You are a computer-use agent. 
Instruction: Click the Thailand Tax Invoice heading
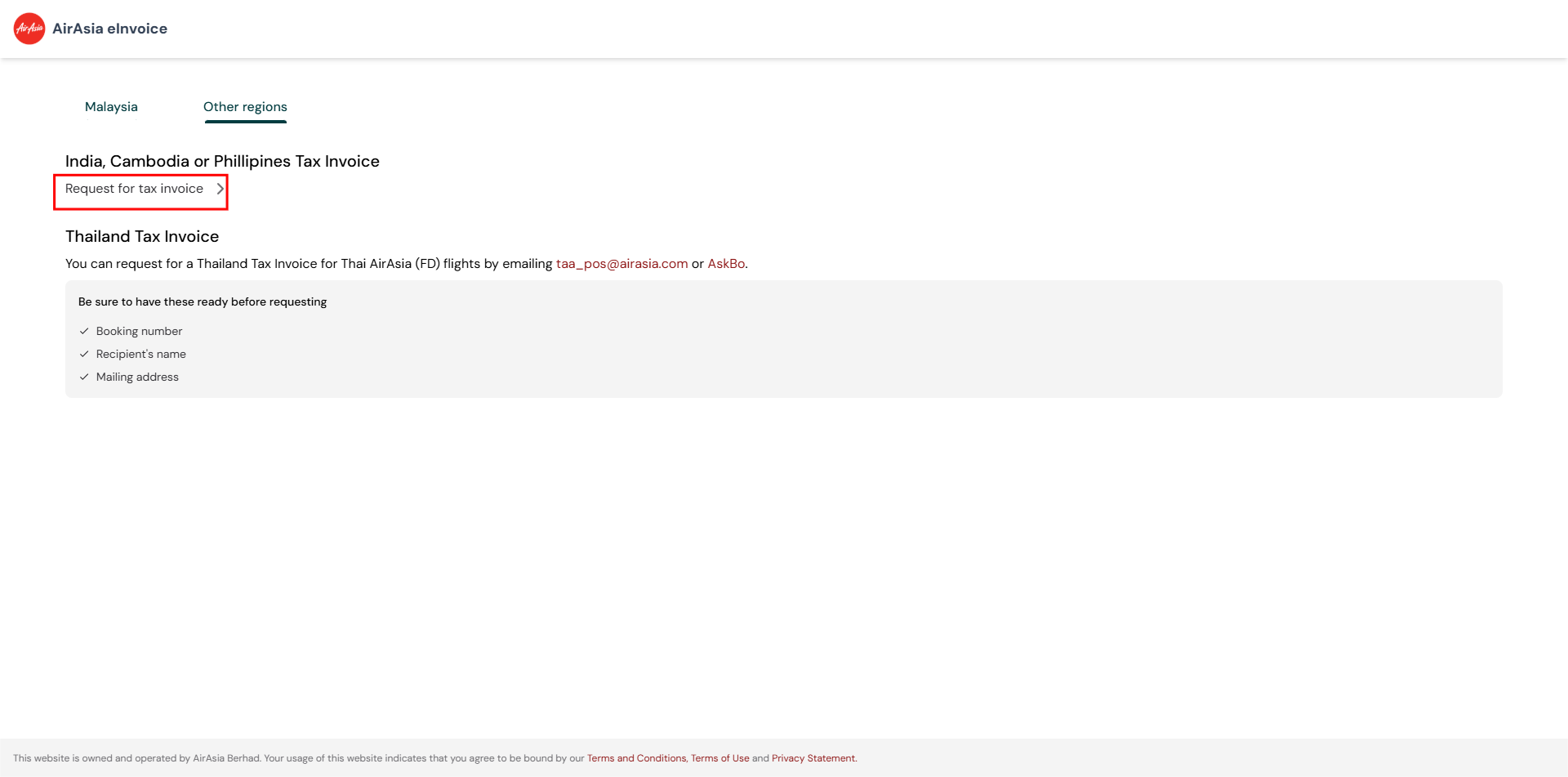pos(142,236)
